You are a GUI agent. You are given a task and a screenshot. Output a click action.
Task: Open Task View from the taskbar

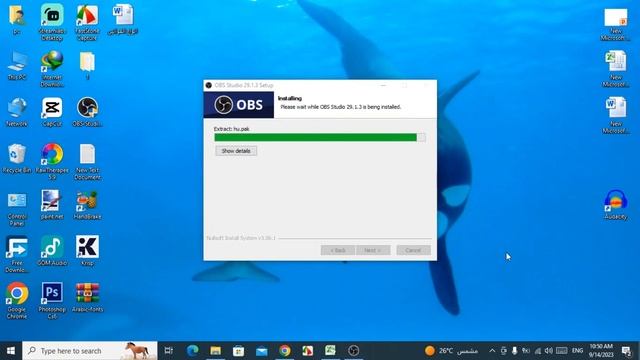[169, 351]
